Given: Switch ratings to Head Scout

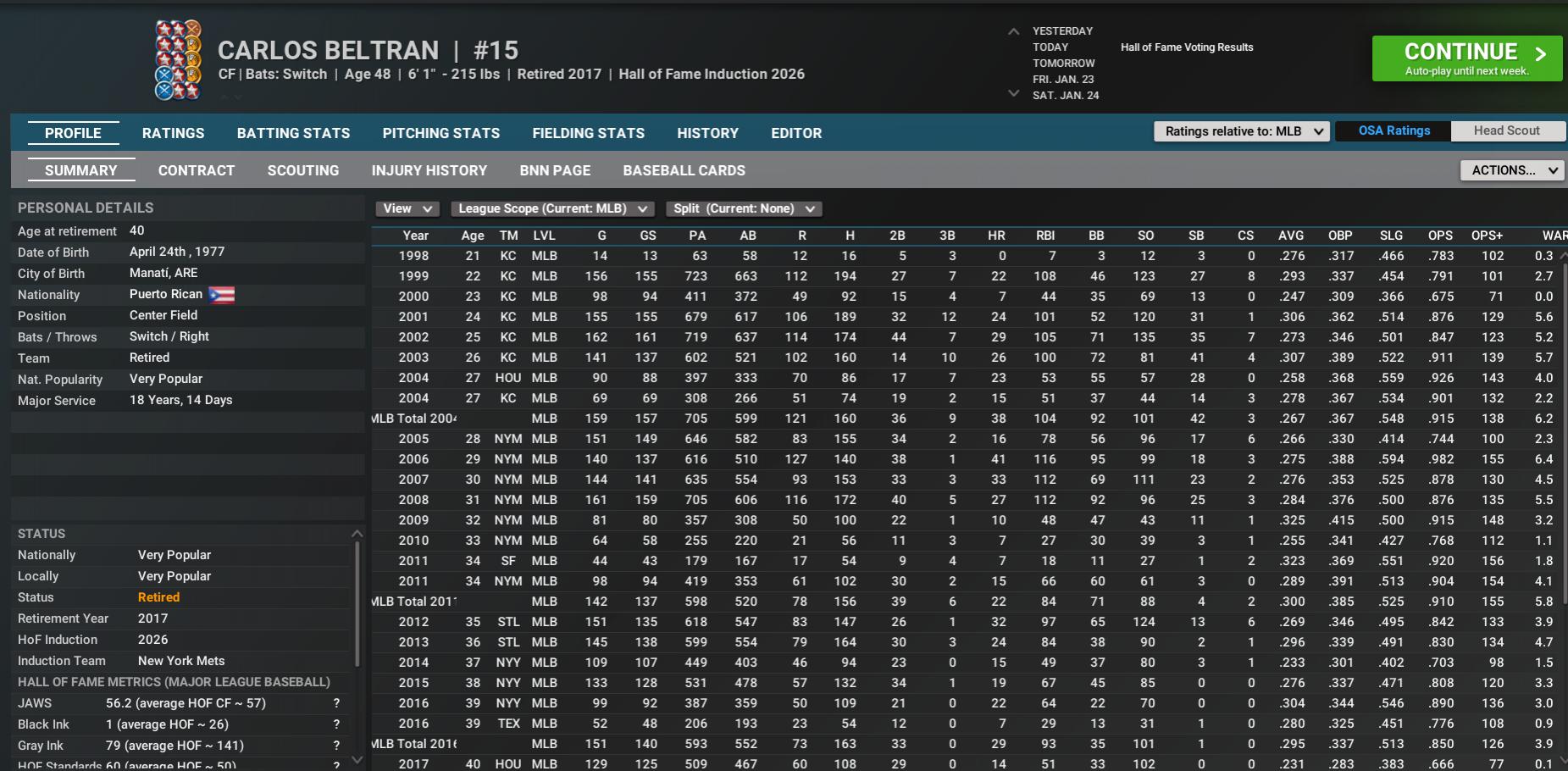Looking at the screenshot, I should click(x=1506, y=130).
